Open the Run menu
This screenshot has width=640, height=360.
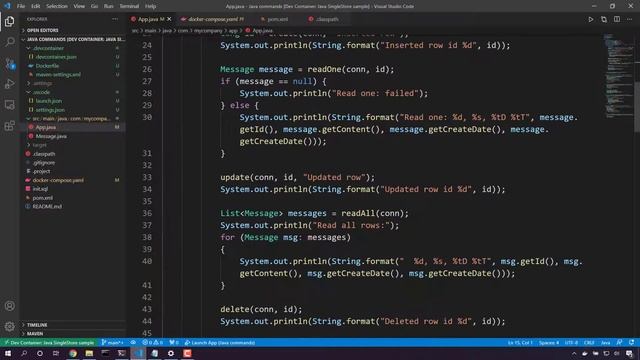coord(109,6)
